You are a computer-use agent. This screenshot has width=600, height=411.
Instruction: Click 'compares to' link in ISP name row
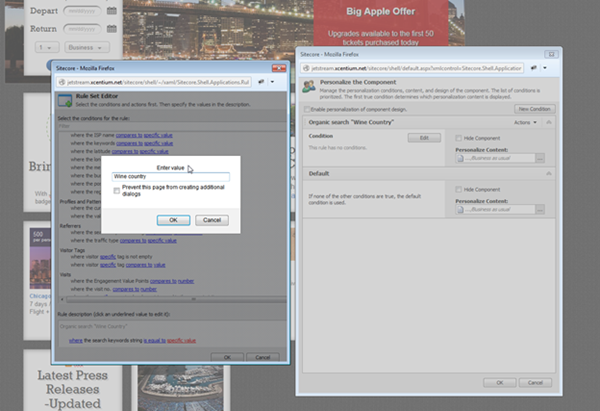129,135
